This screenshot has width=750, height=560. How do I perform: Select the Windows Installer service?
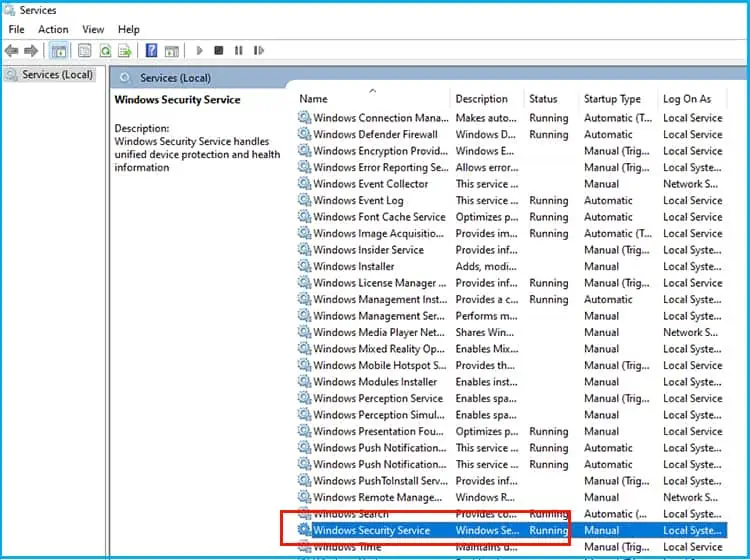pyautogui.click(x=512, y=266)
